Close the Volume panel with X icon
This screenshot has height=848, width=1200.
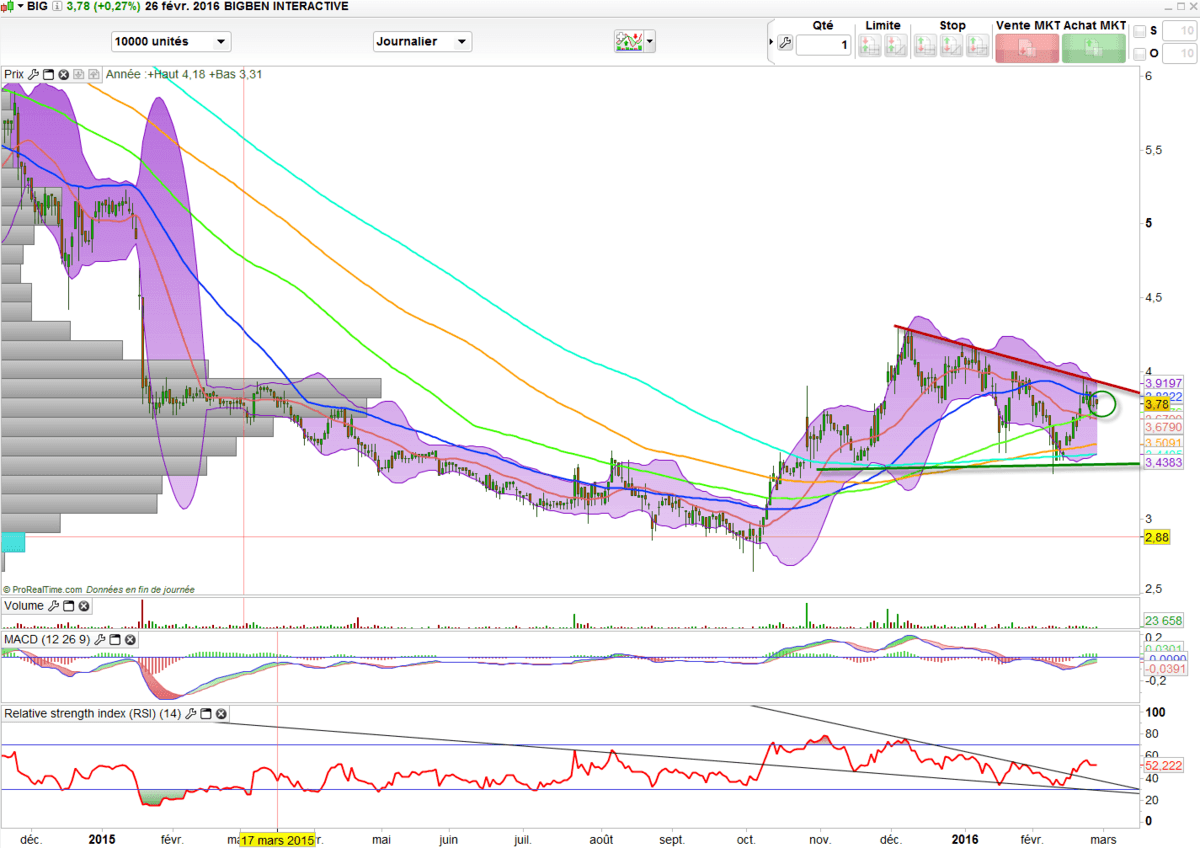click(84, 606)
